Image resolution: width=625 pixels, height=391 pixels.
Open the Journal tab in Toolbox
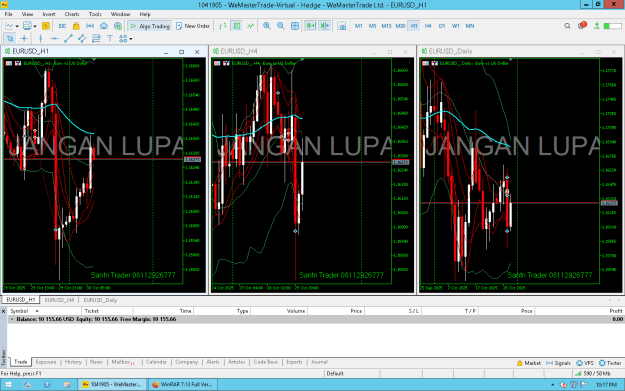[x=319, y=362]
